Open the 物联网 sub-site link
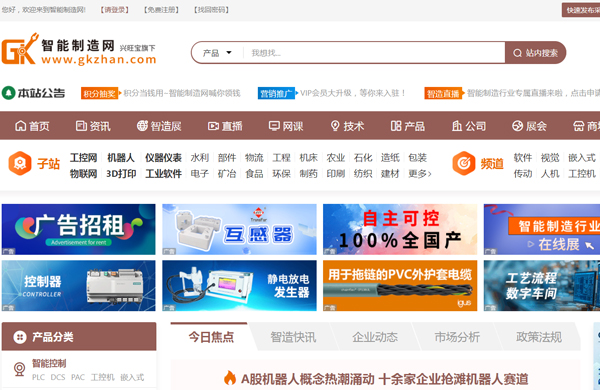This screenshot has height=390, width=600. (x=83, y=174)
